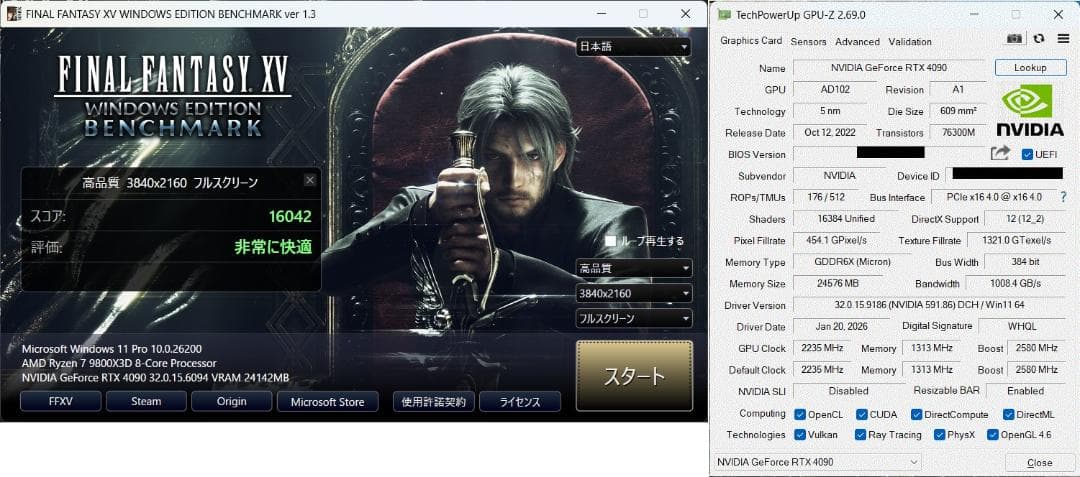The image size is (1080, 477).
Task: Click the Digital Signature WHQL value
Action: (x=1021, y=326)
